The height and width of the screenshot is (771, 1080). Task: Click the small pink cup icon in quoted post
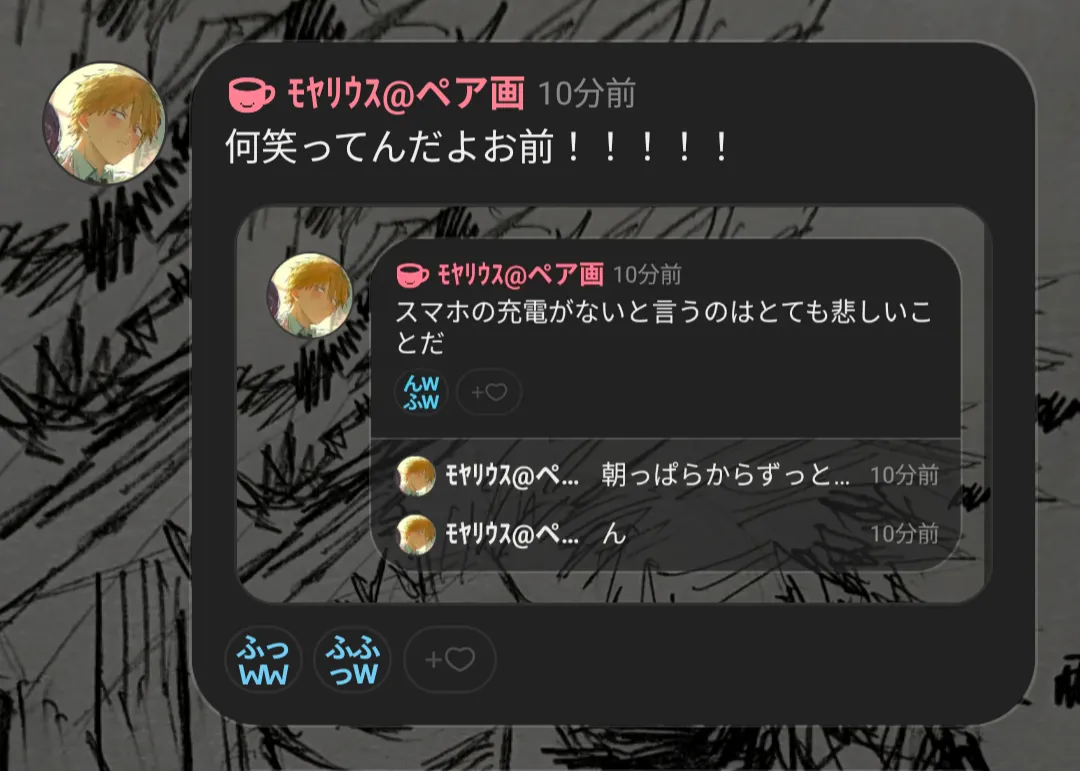pyautogui.click(x=413, y=274)
